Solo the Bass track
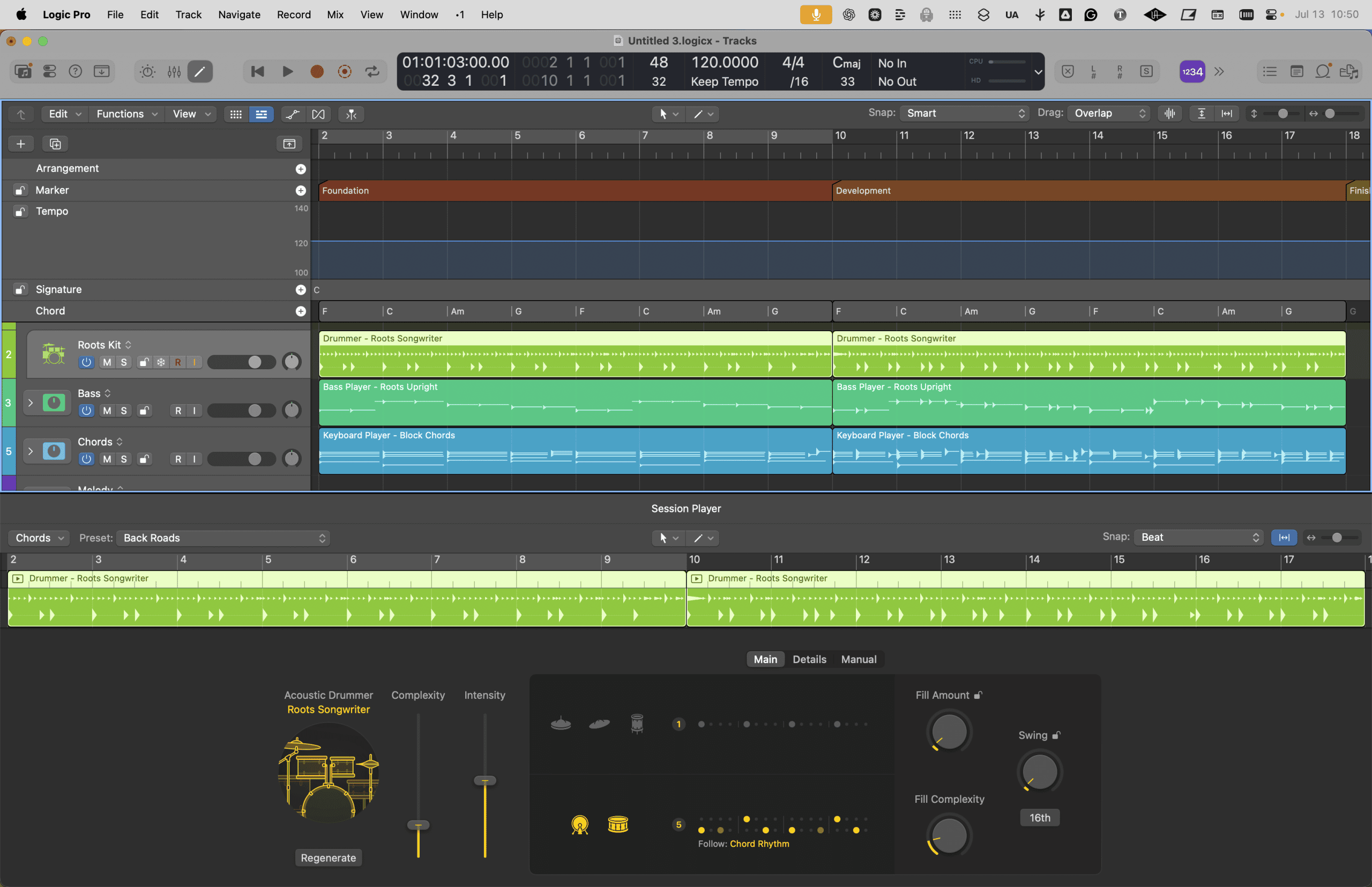Image resolution: width=1372 pixels, height=887 pixels. (123, 411)
